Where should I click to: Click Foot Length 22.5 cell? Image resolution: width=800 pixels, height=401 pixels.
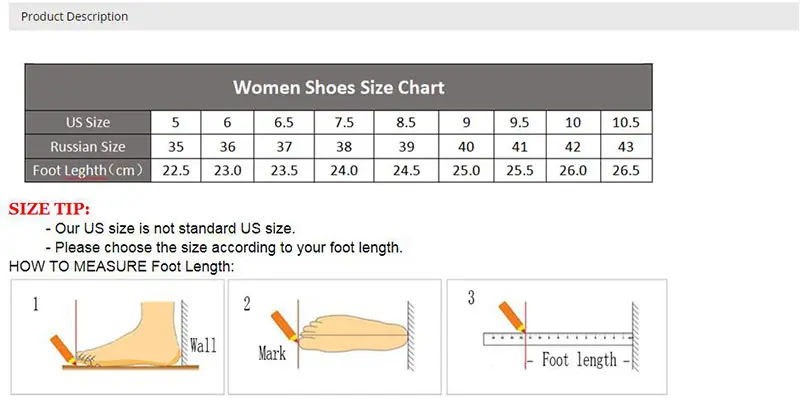176,171
